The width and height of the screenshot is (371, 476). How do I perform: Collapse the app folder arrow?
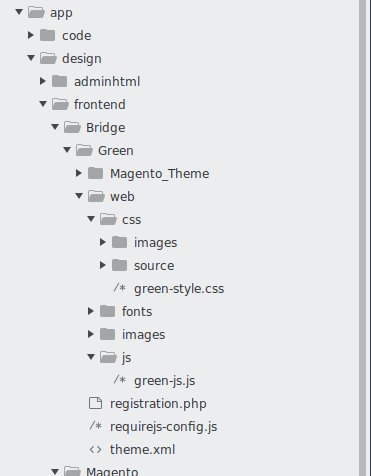[x=19, y=12]
